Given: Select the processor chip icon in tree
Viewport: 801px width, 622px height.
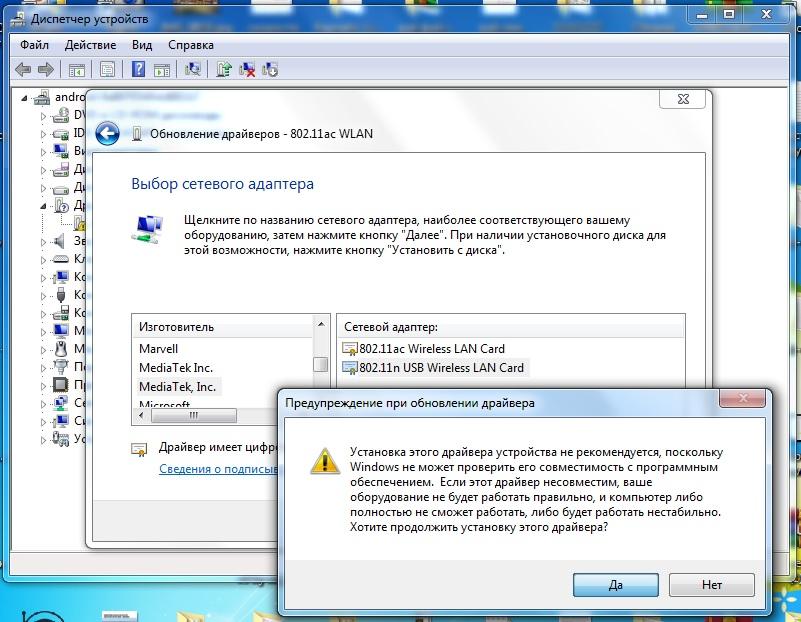Looking at the screenshot, I should [x=61, y=385].
